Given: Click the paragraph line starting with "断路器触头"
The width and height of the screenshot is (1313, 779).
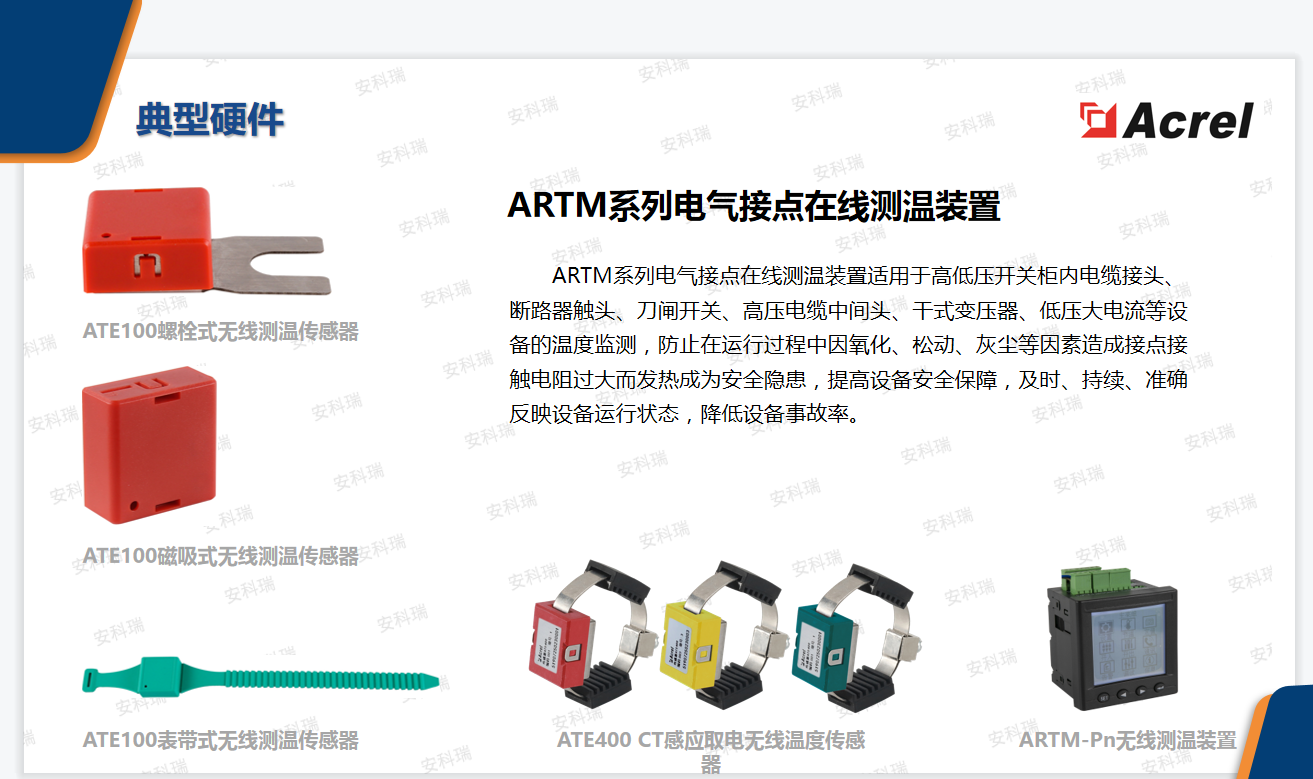Looking at the screenshot, I should [848, 310].
